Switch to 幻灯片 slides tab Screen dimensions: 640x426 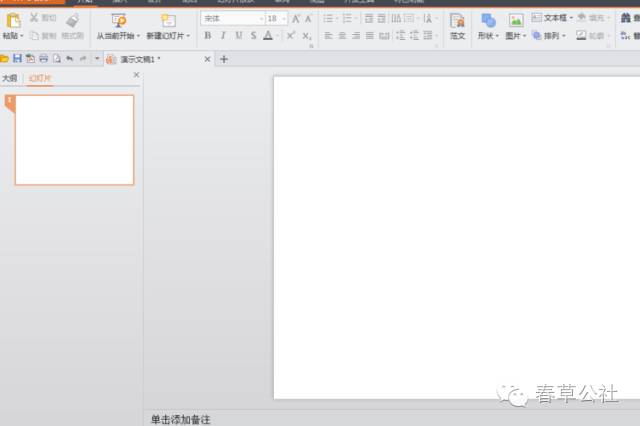40,78
